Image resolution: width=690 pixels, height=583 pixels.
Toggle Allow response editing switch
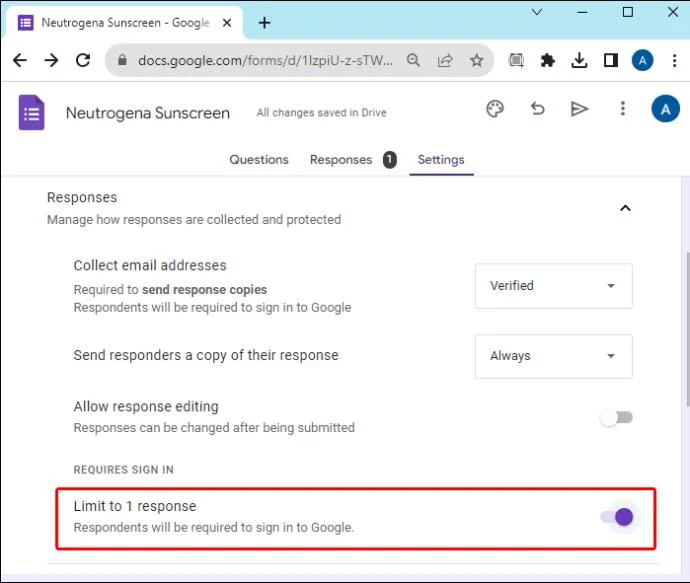click(x=616, y=417)
